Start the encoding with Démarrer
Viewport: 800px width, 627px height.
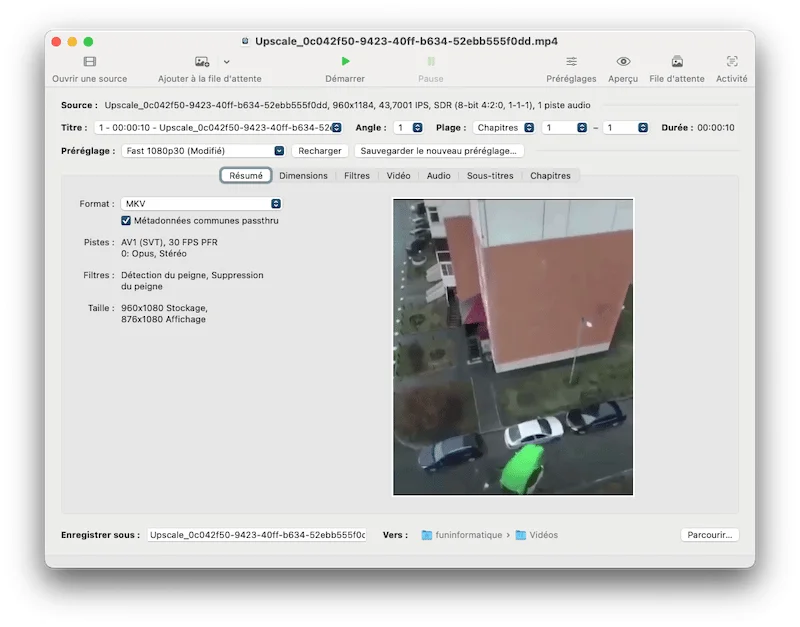[x=345, y=67]
